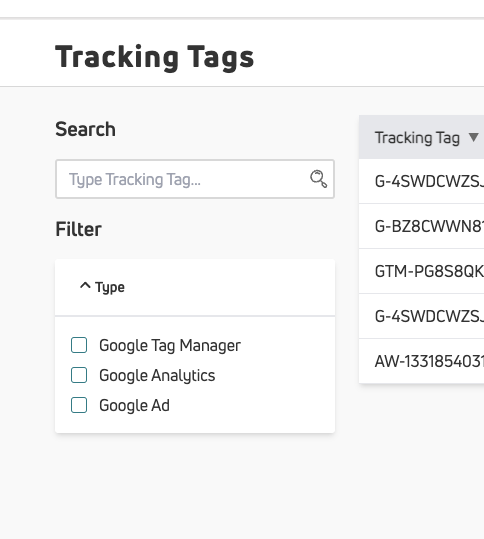Click the Google Analytics label text

click(157, 375)
